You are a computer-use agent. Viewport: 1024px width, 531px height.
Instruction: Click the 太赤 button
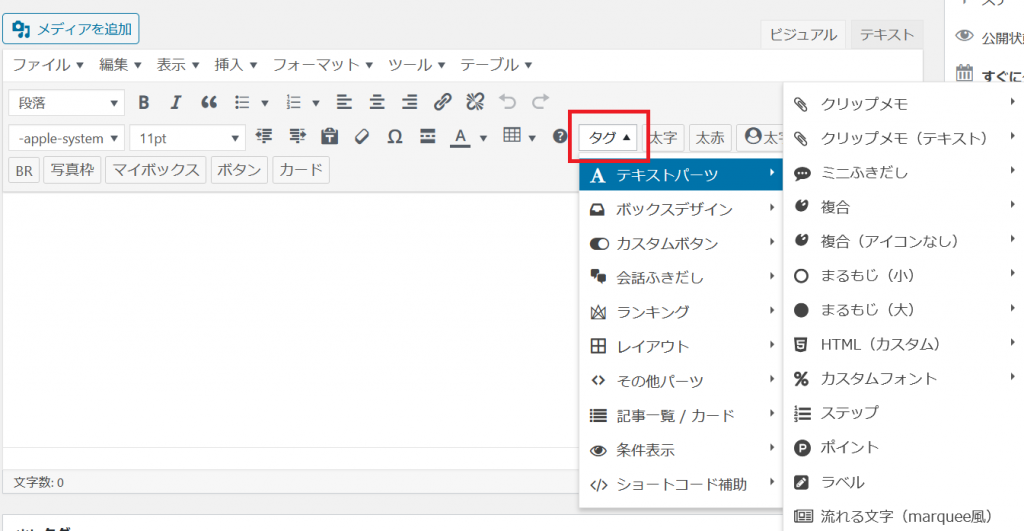[710, 138]
